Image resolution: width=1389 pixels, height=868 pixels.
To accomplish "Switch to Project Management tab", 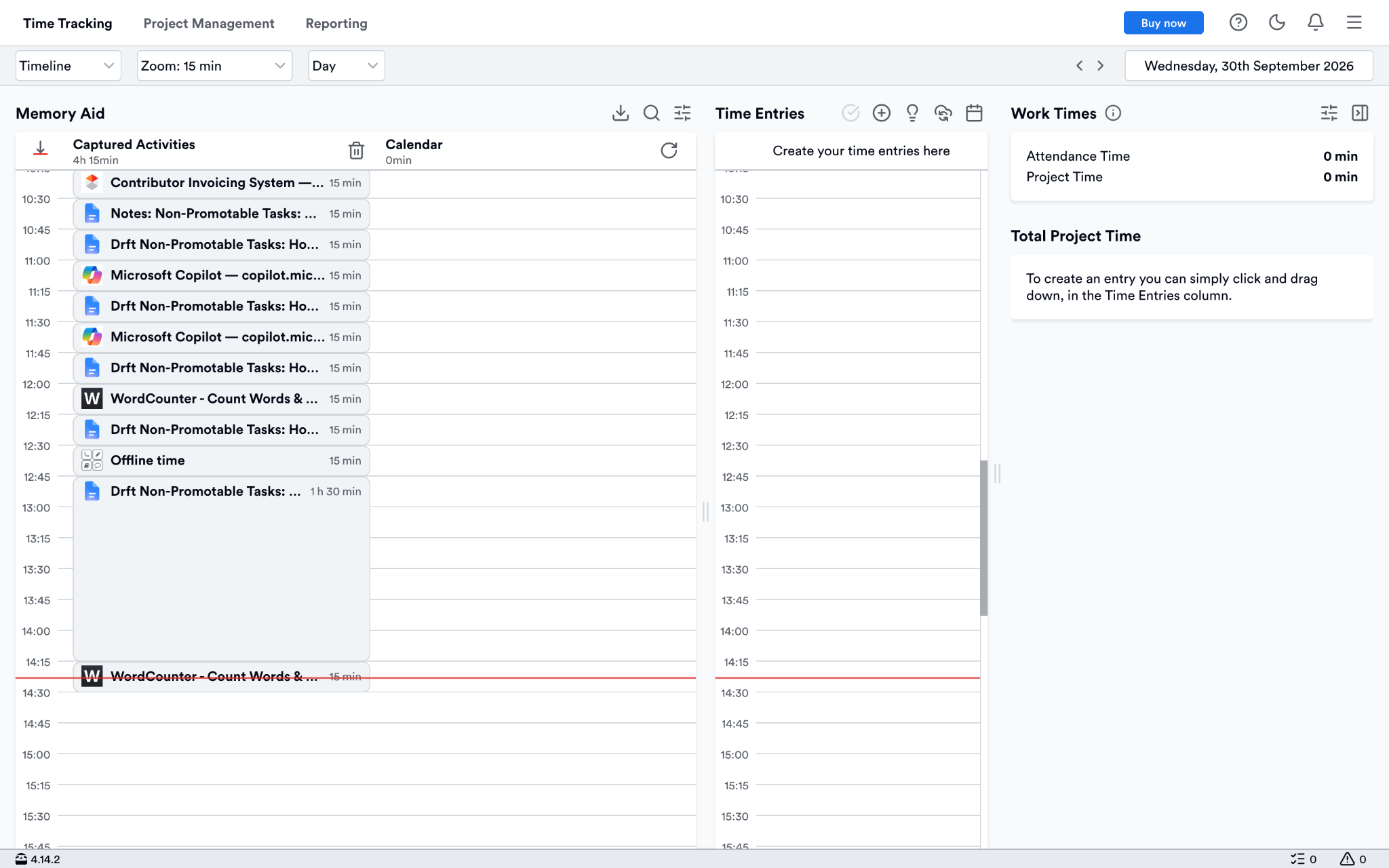I will pyautogui.click(x=208, y=23).
